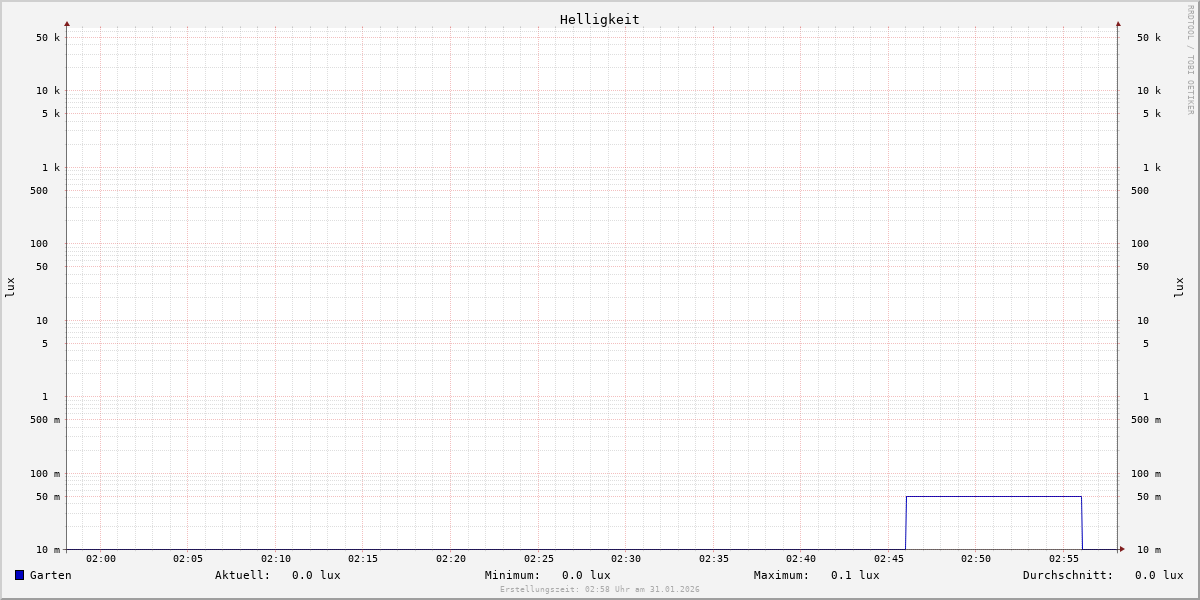Click the Aktuell value label

click(277, 575)
